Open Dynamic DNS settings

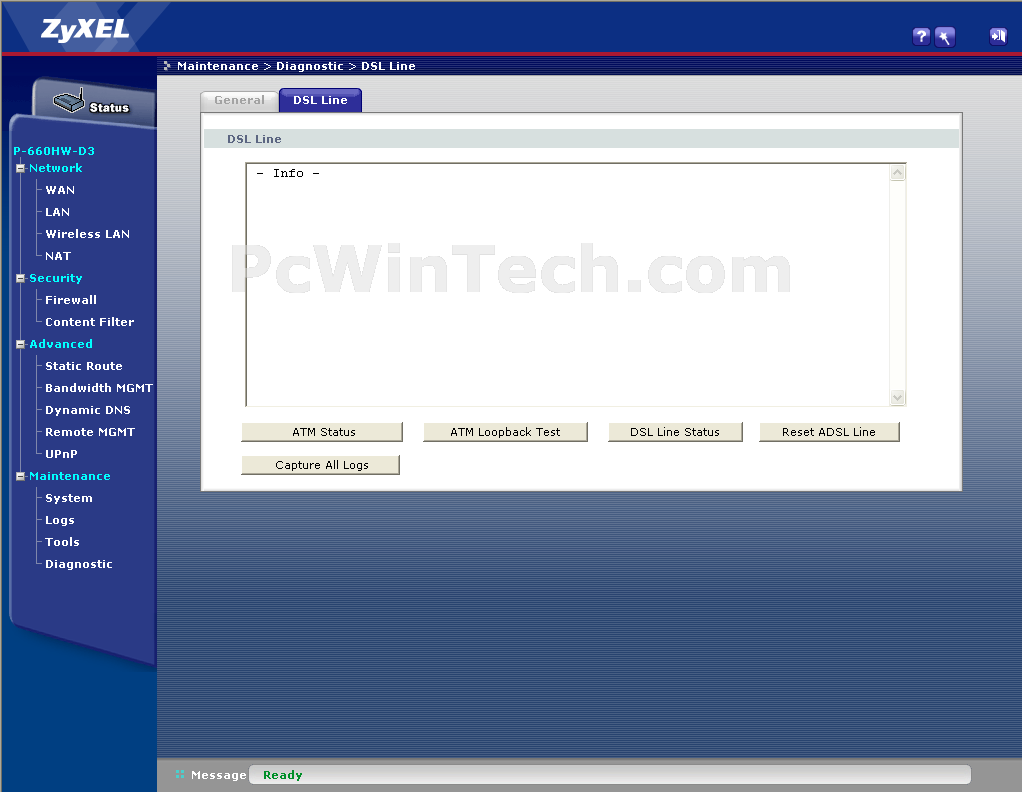(88, 410)
